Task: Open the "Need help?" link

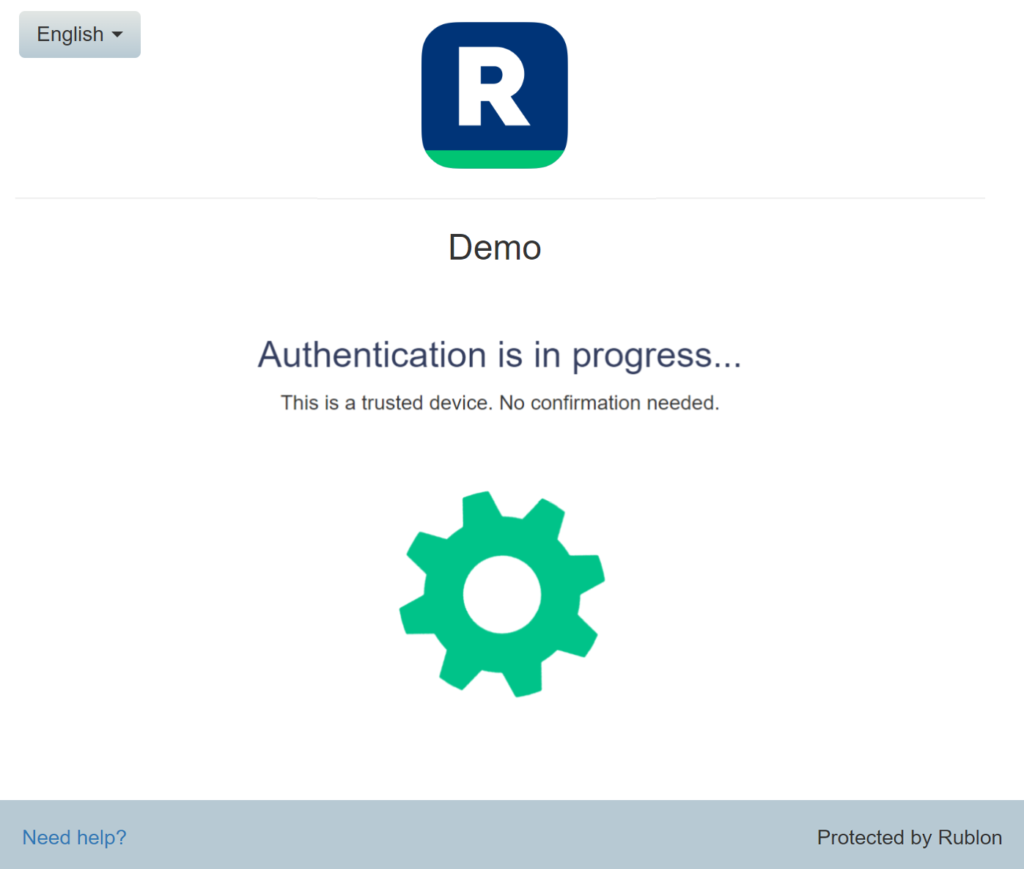Action: (74, 838)
